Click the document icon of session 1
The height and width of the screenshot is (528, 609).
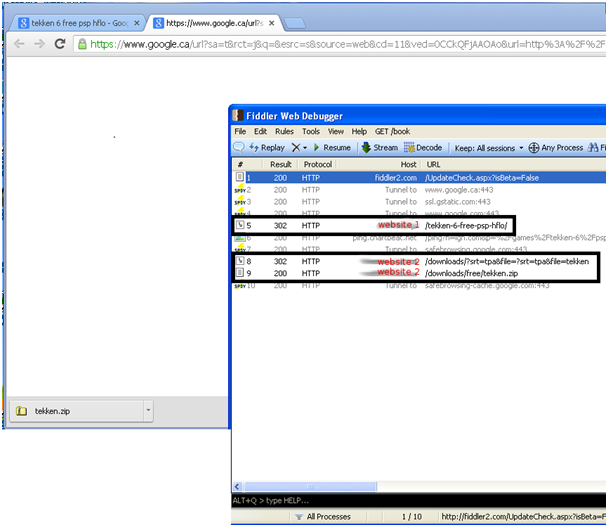click(240, 177)
